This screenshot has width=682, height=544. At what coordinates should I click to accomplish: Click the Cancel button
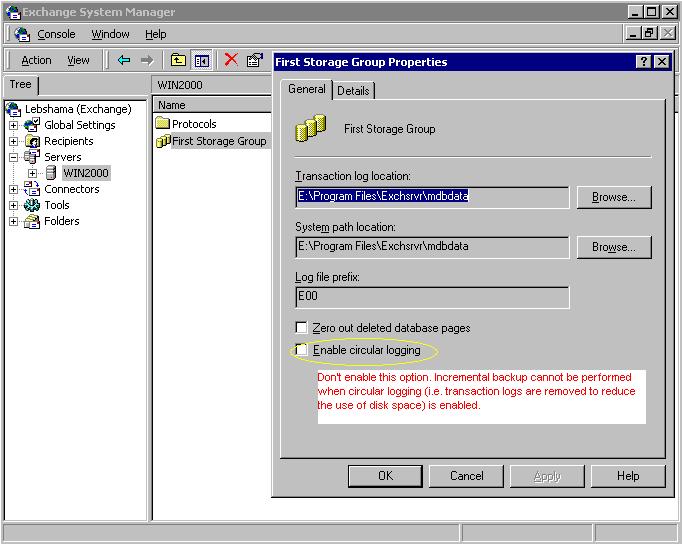[x=466, y=476]
